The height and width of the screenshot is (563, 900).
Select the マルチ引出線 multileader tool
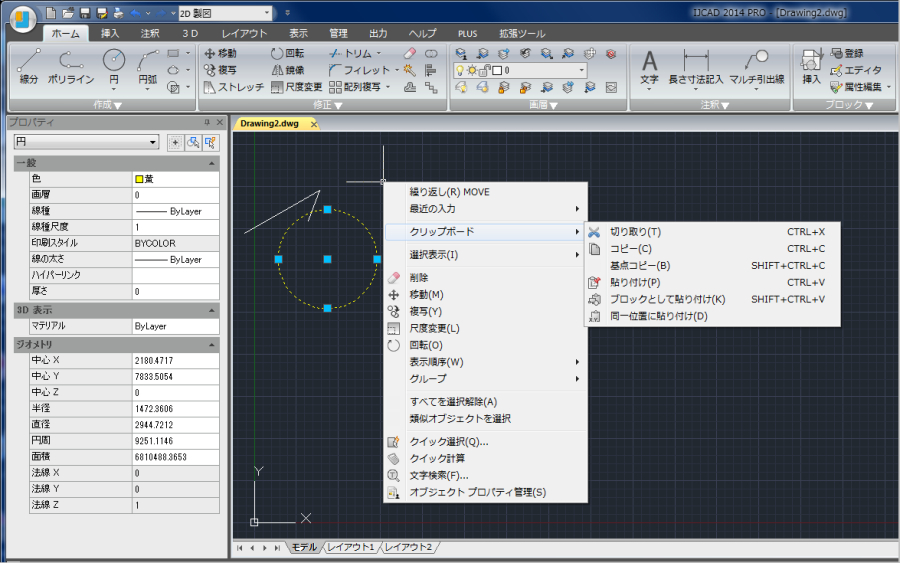(757, 68)
